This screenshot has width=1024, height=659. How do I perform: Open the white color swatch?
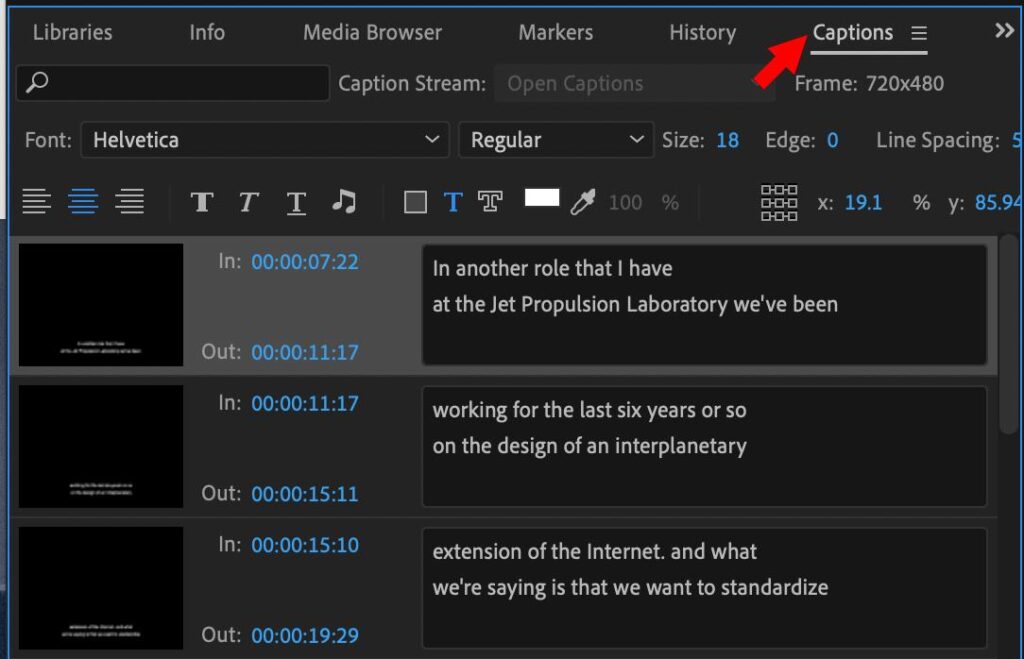(x=542, y=197)
